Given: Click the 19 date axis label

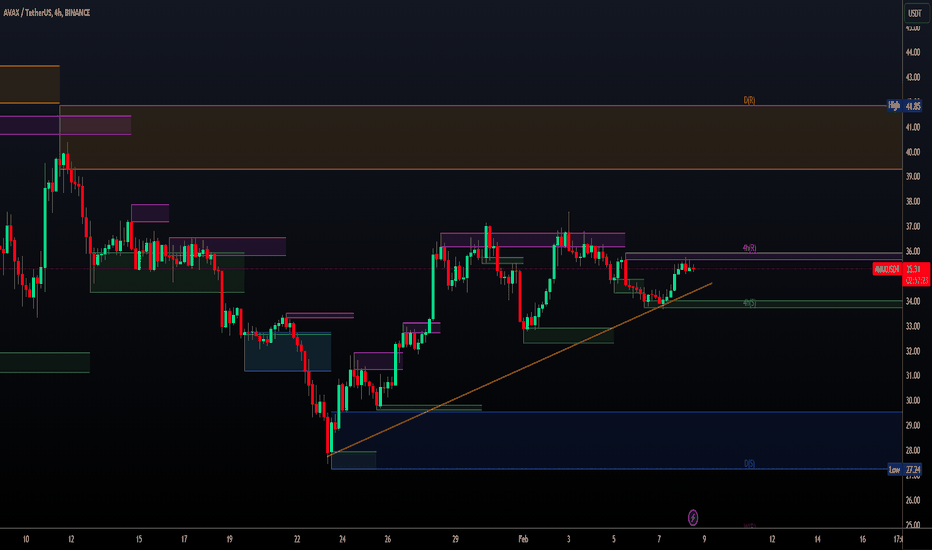Looking at the screenshot, I should (x=229, y=539).
